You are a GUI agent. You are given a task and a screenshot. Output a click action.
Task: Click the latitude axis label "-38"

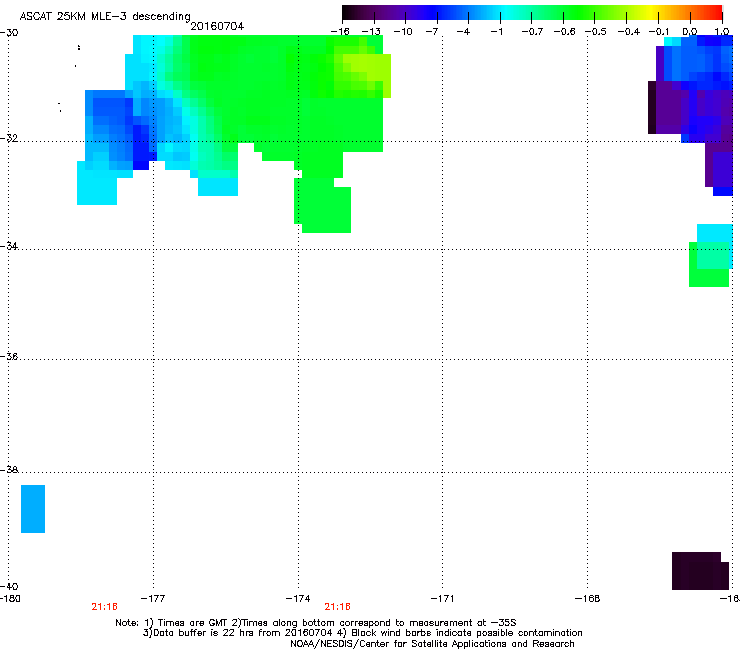coord(9,469)
